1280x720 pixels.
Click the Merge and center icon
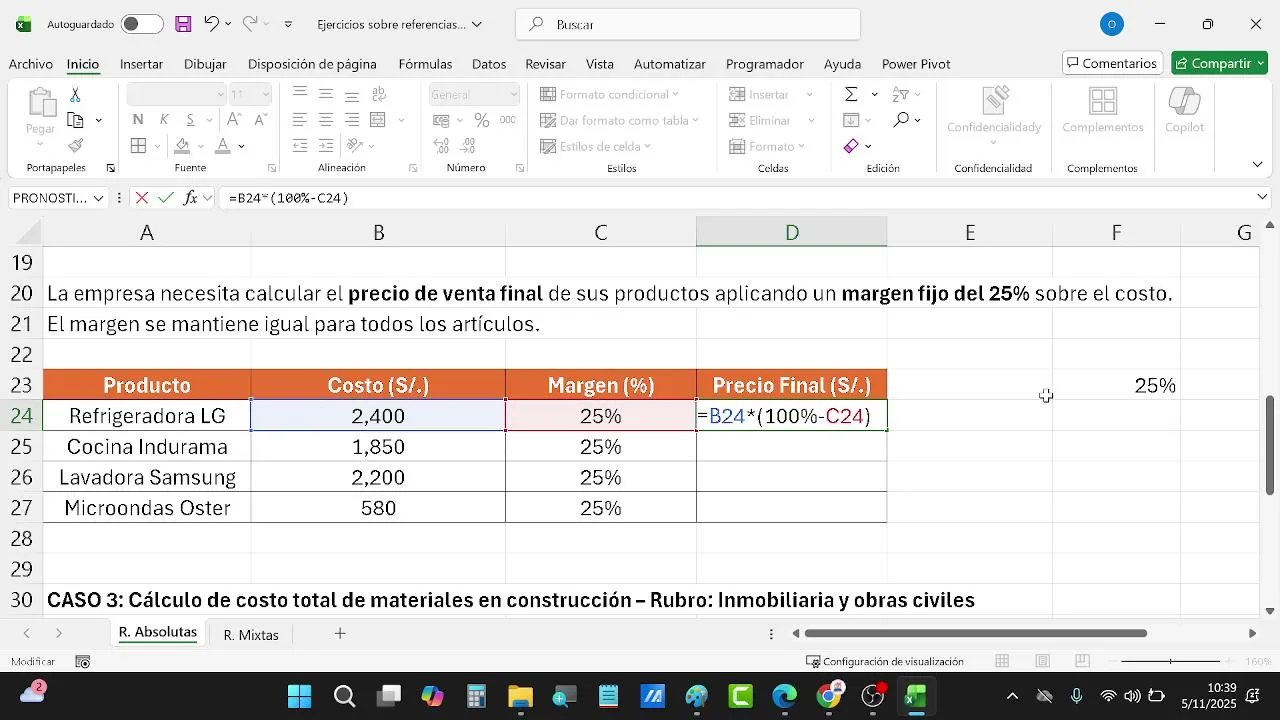click(378, 120)
